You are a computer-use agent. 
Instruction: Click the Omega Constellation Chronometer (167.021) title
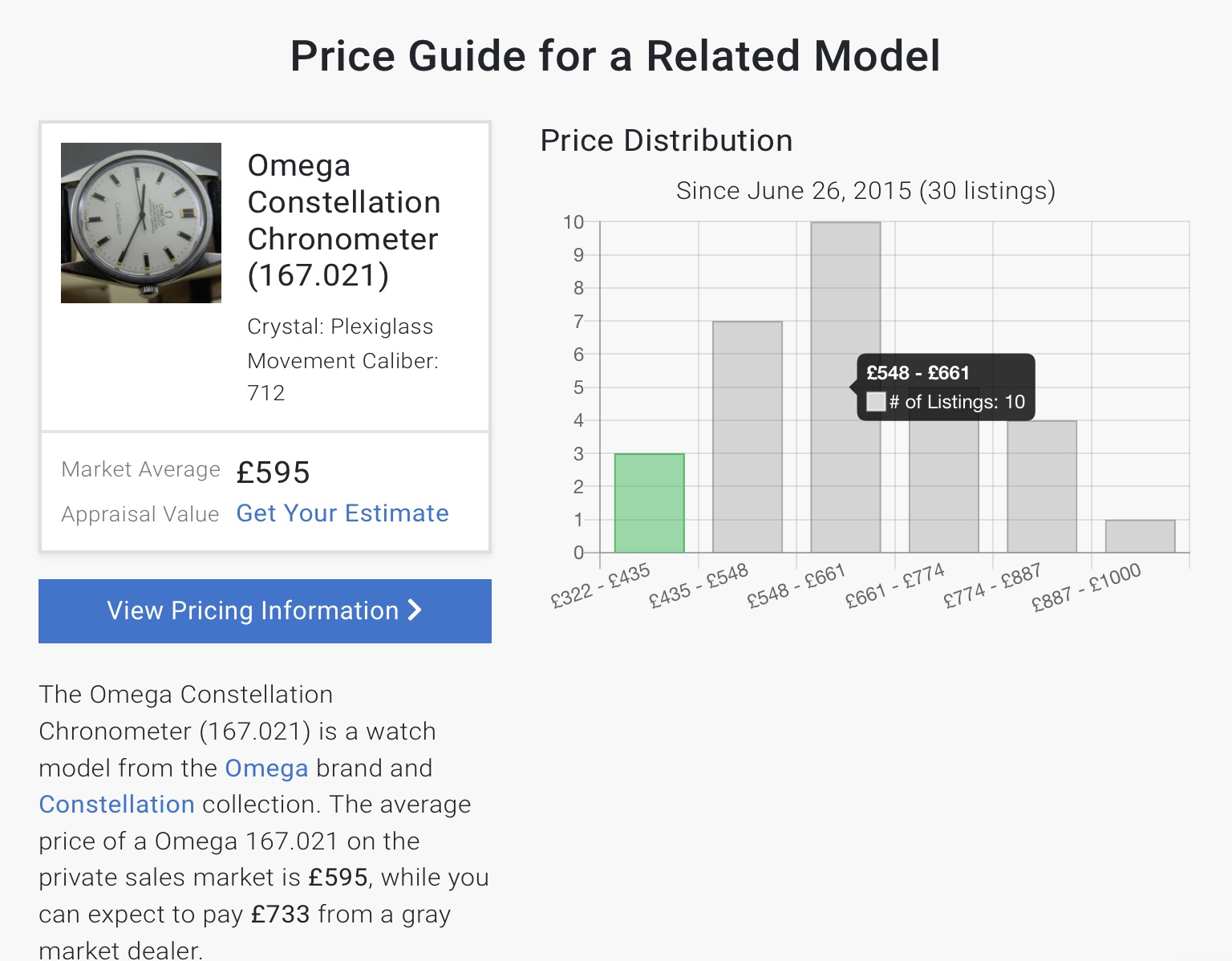point(343,221)
